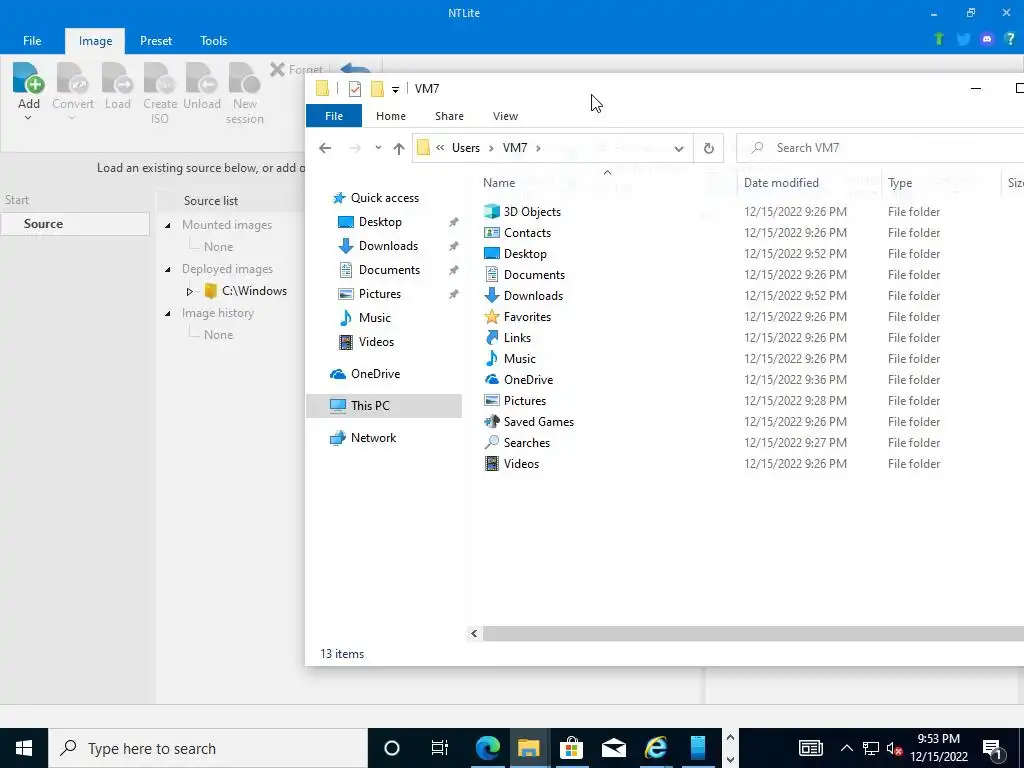Collapse the Deployed images group
Screen dimensions: 1024x768
pos(168,269)
